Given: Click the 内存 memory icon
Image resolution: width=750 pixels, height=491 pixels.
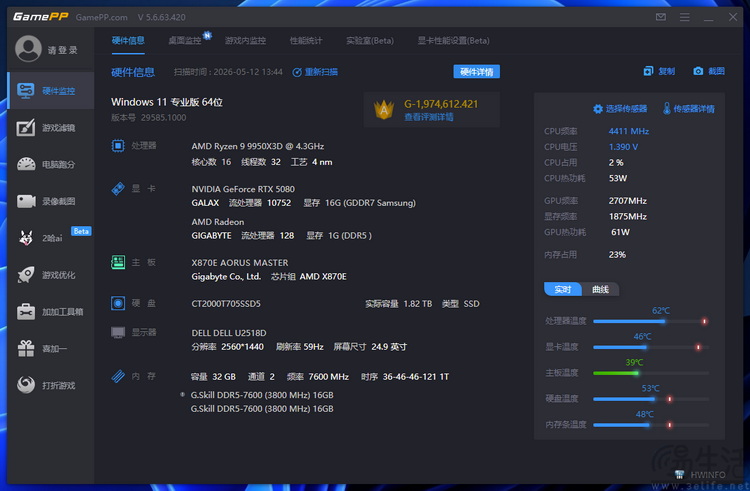Looking at the screenshot, I should (x=118, y=376).
